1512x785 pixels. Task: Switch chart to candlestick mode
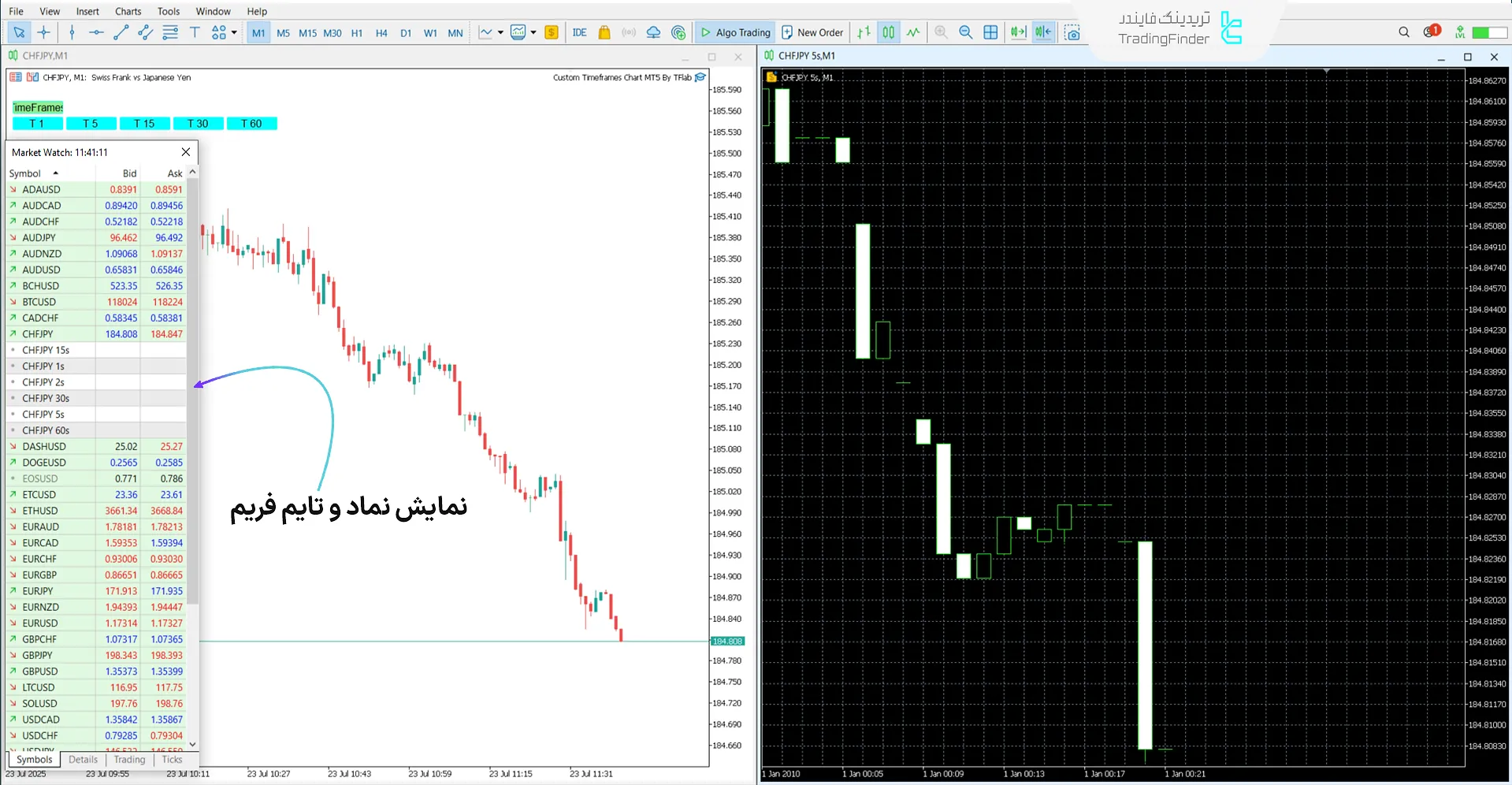(x=888, y=32)
